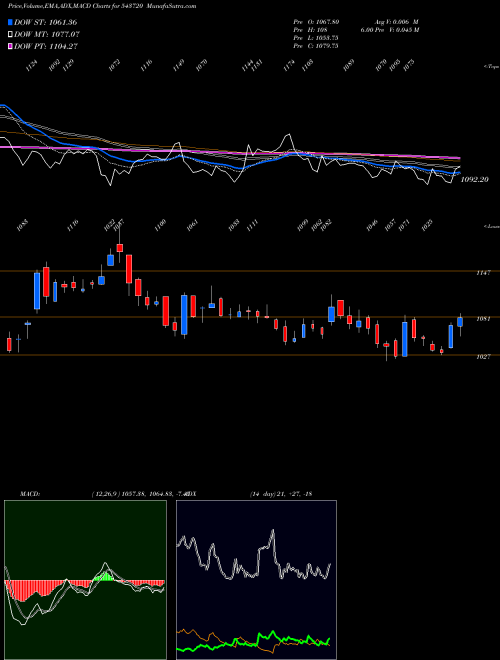Select the DOW ST: 1061.36 label
Image resolution: width=500 pixels, height=660 pixels.
tap(45, 22)
